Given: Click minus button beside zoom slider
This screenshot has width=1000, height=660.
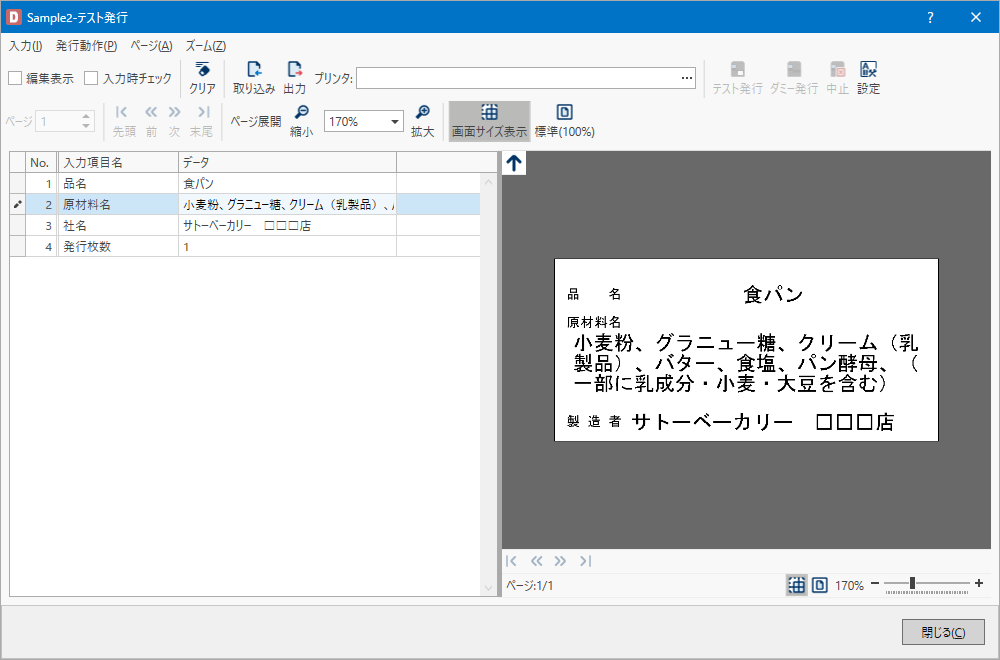Looking at the screenshot, I should (875, 583).
